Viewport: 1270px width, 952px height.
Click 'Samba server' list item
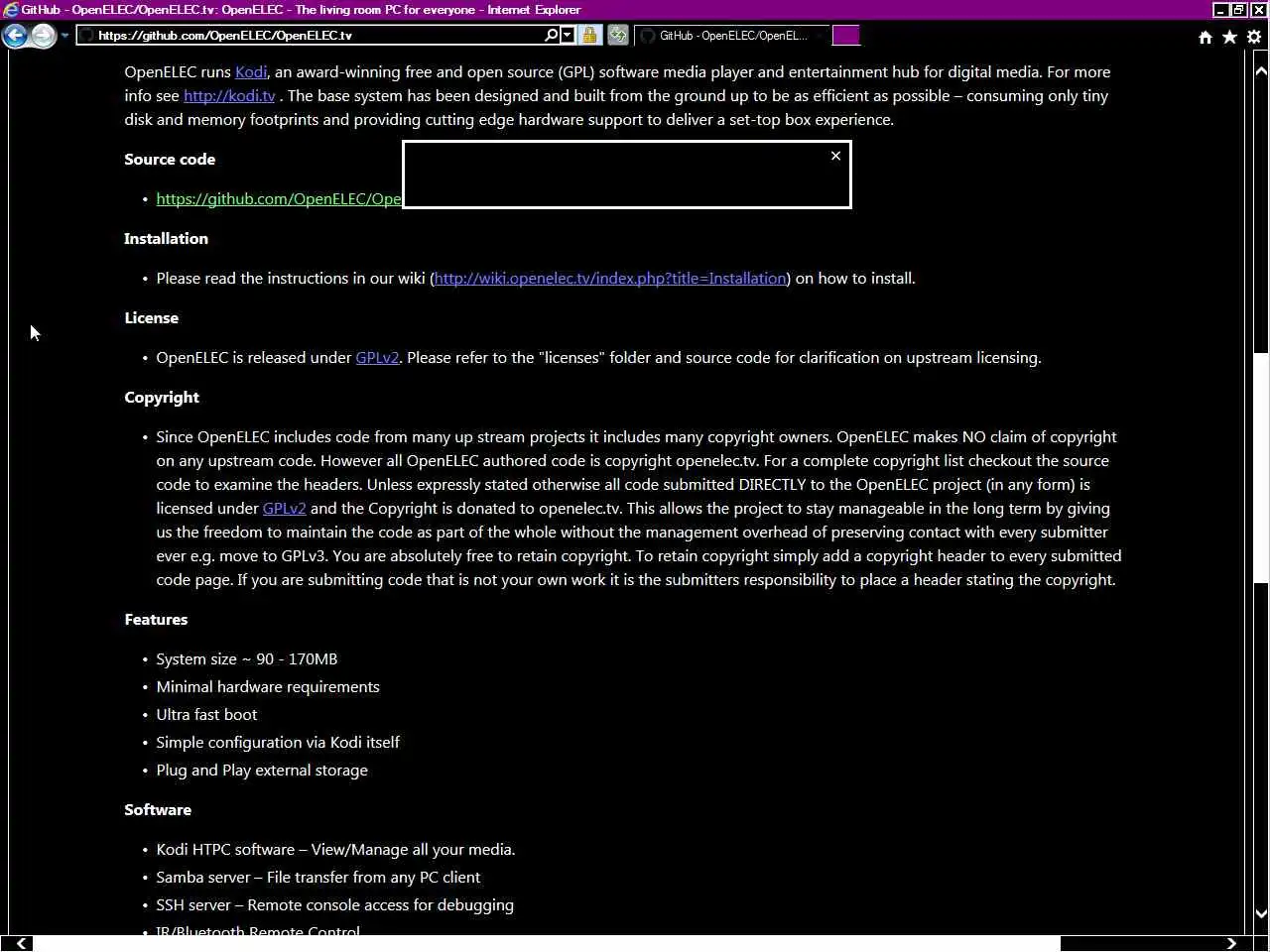[x=317, y=878]
